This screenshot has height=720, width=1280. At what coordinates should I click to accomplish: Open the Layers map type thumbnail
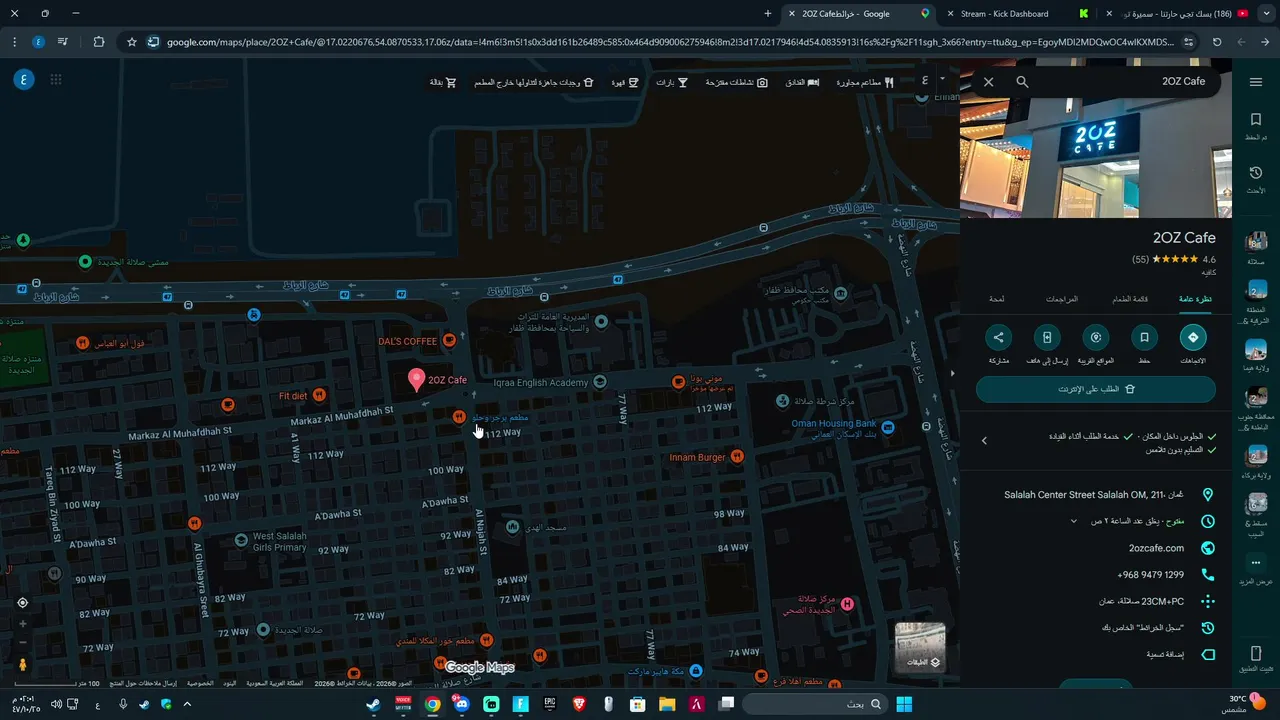click(x=920, y=646)
